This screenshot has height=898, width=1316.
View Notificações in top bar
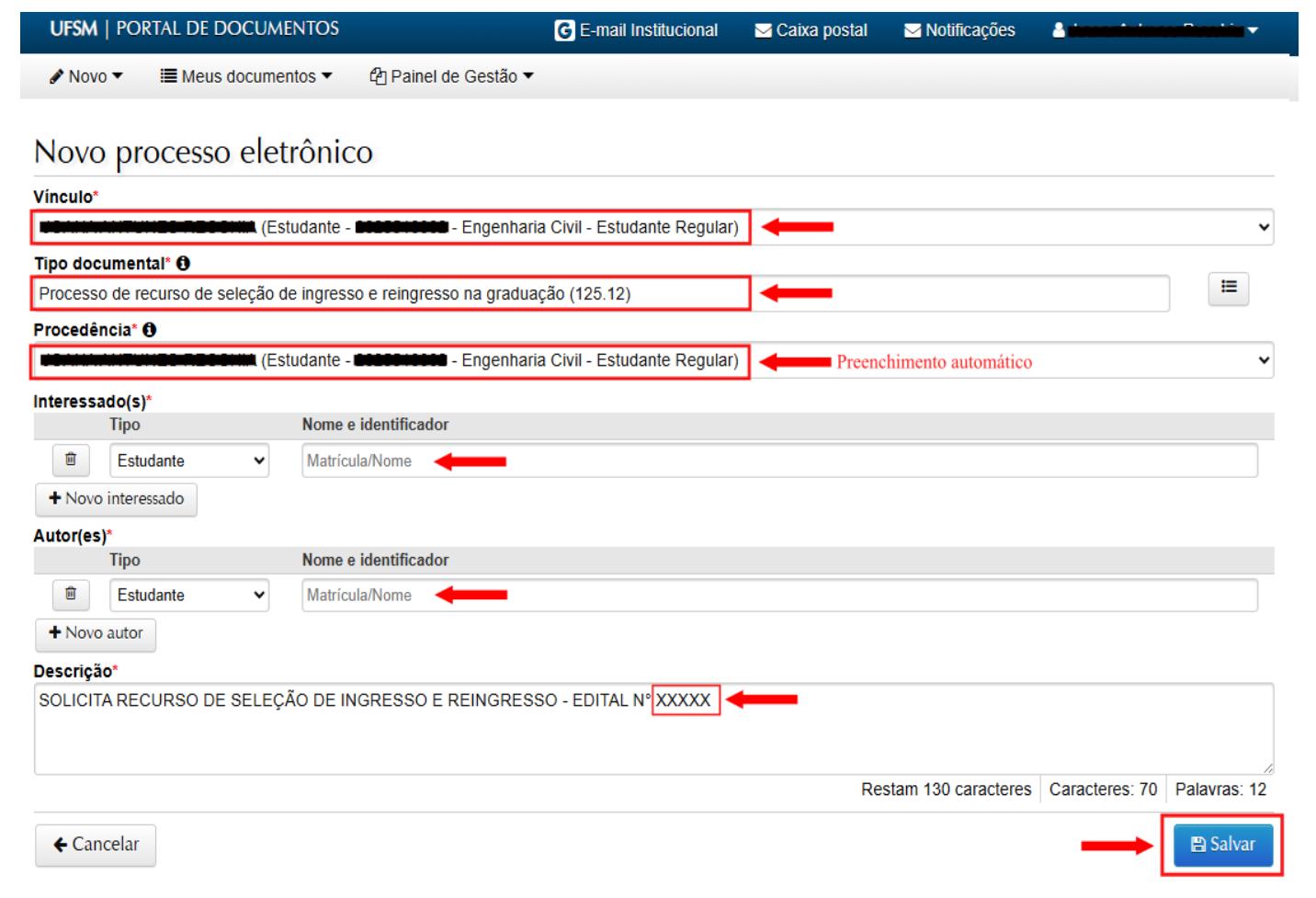(x=959, y=30)
